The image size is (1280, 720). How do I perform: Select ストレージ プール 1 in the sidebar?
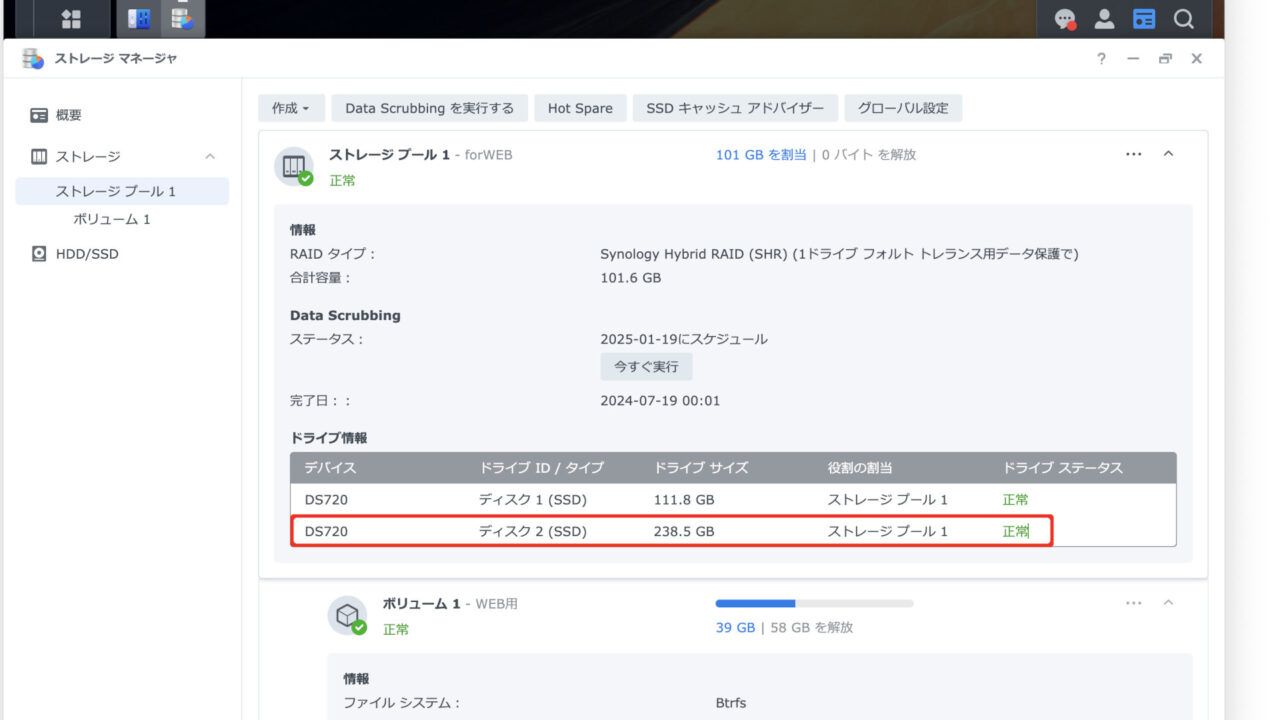122,191
